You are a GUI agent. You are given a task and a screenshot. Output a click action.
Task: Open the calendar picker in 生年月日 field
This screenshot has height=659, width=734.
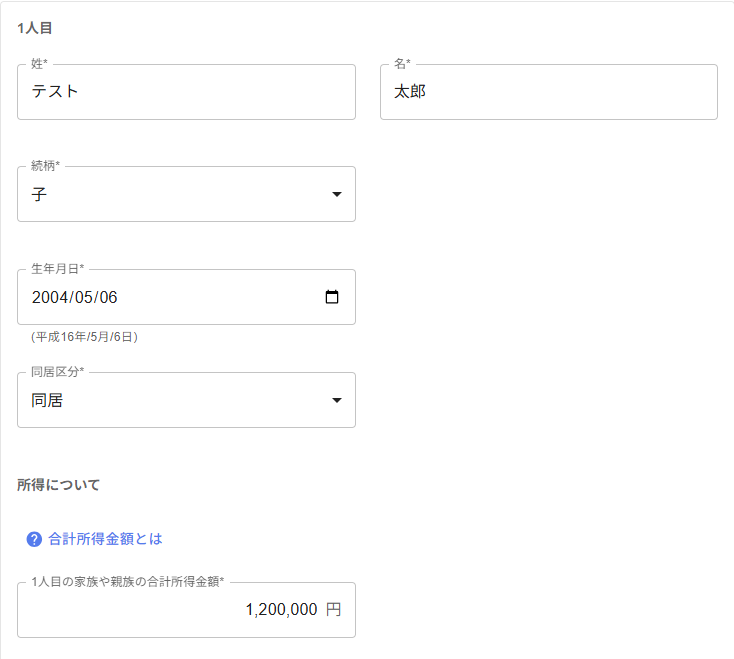click(332, 297)
